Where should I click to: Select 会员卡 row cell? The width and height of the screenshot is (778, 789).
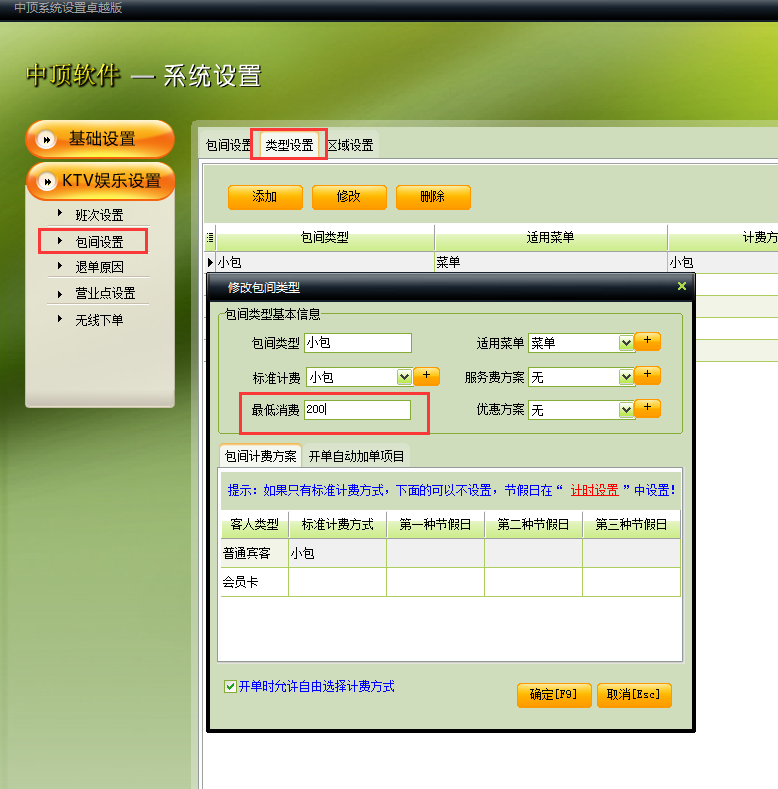point(254,583)
